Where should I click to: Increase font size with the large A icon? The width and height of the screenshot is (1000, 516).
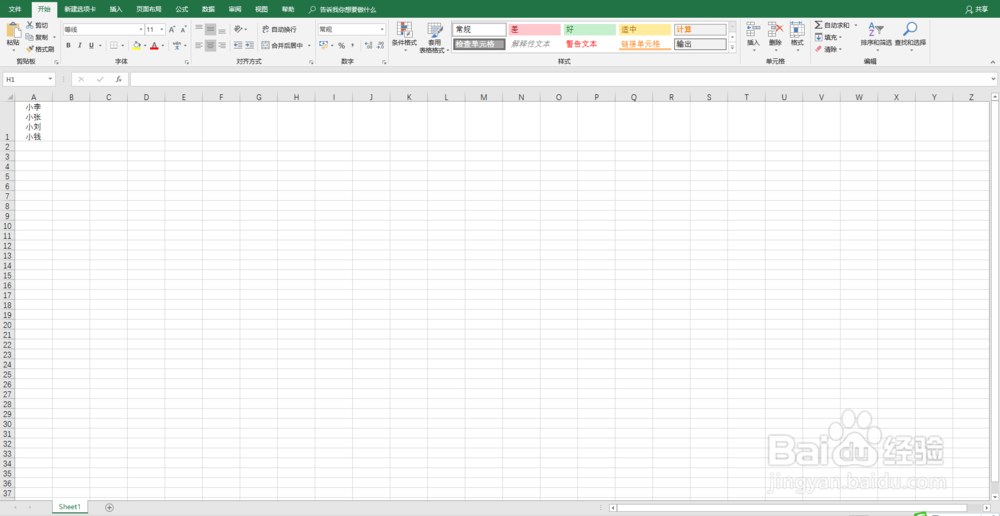click(x=172, y=29)
